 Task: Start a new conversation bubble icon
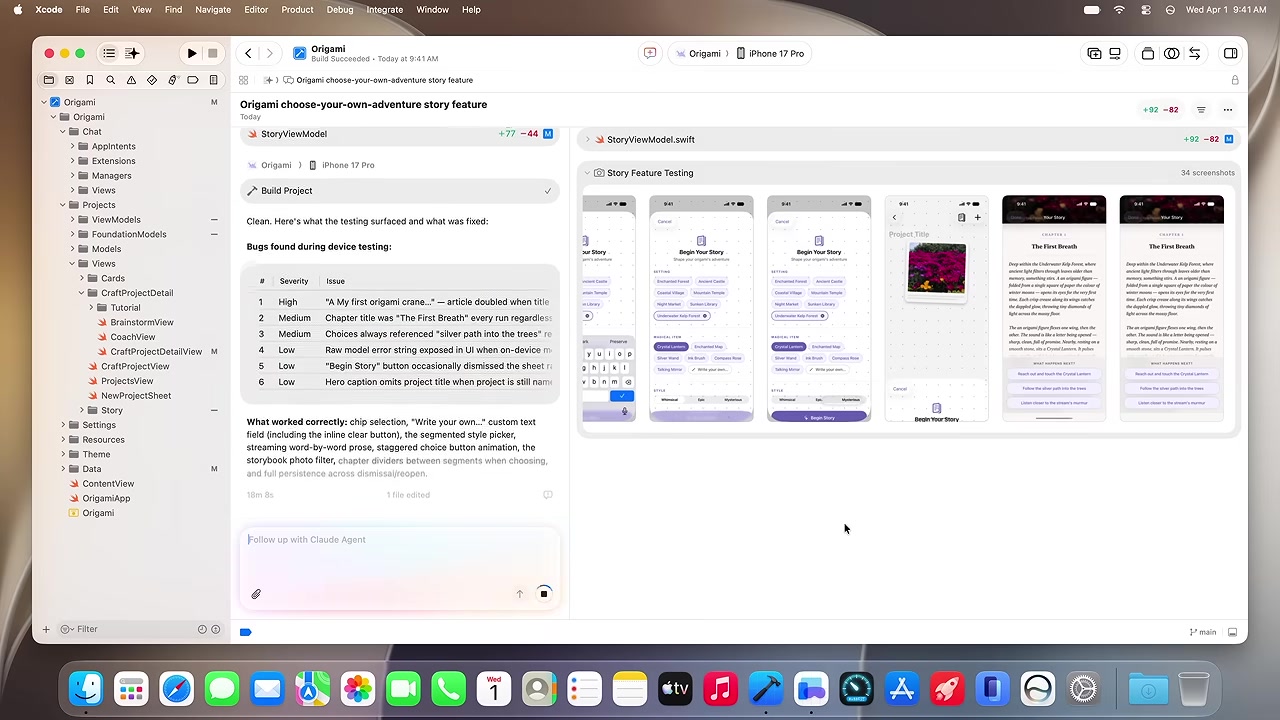click(x=650, y=53)
